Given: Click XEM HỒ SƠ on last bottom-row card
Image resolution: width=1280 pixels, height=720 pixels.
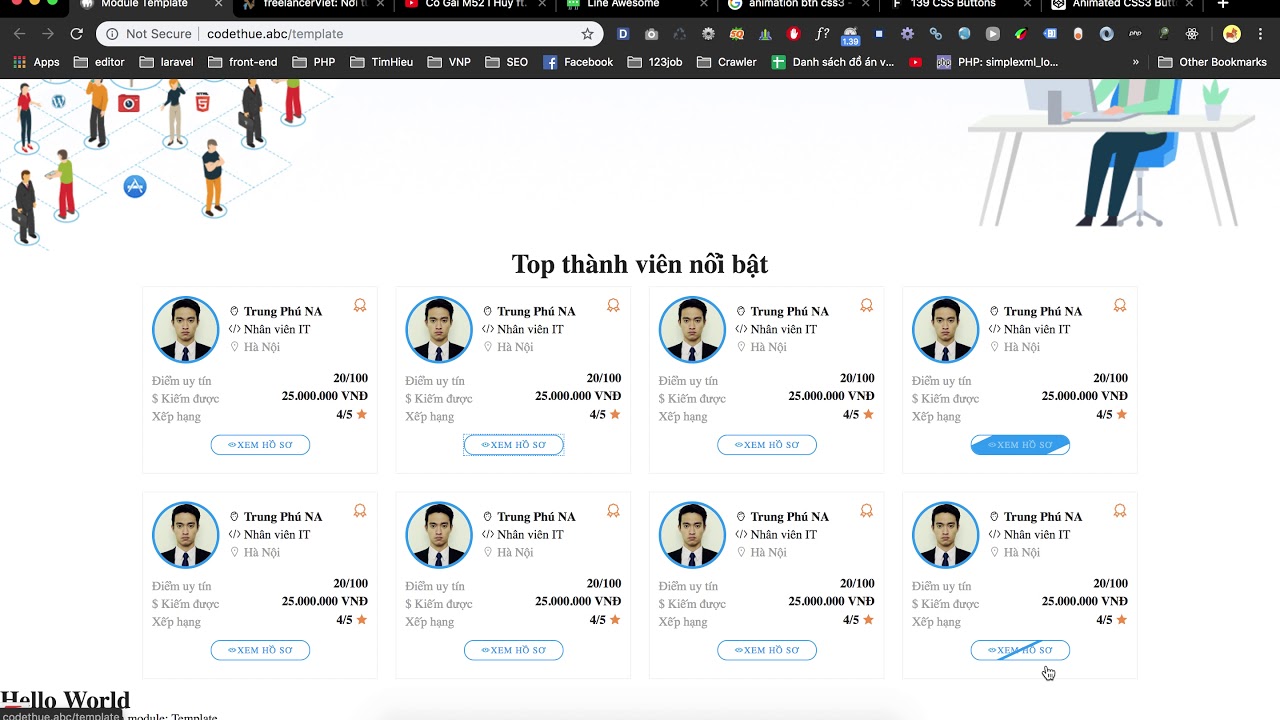Looking at the screenshot, I should (x=1020, y=650).
